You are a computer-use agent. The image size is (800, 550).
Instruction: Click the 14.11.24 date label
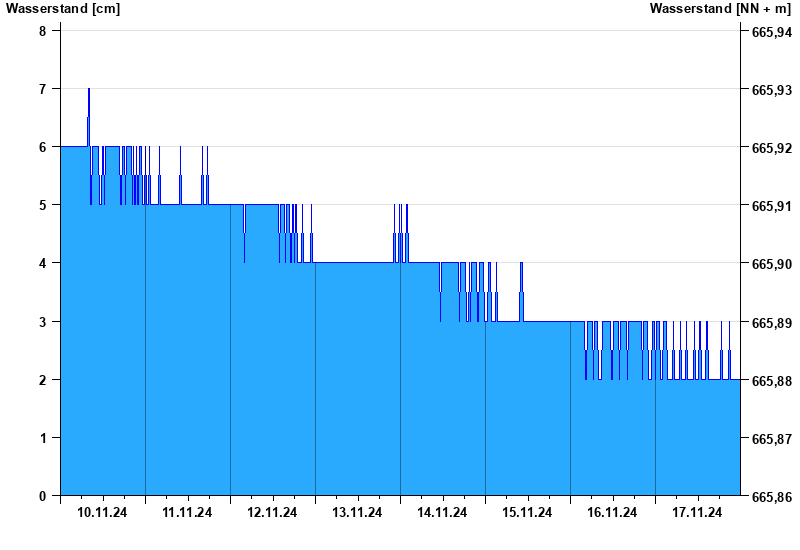(442, 513)
